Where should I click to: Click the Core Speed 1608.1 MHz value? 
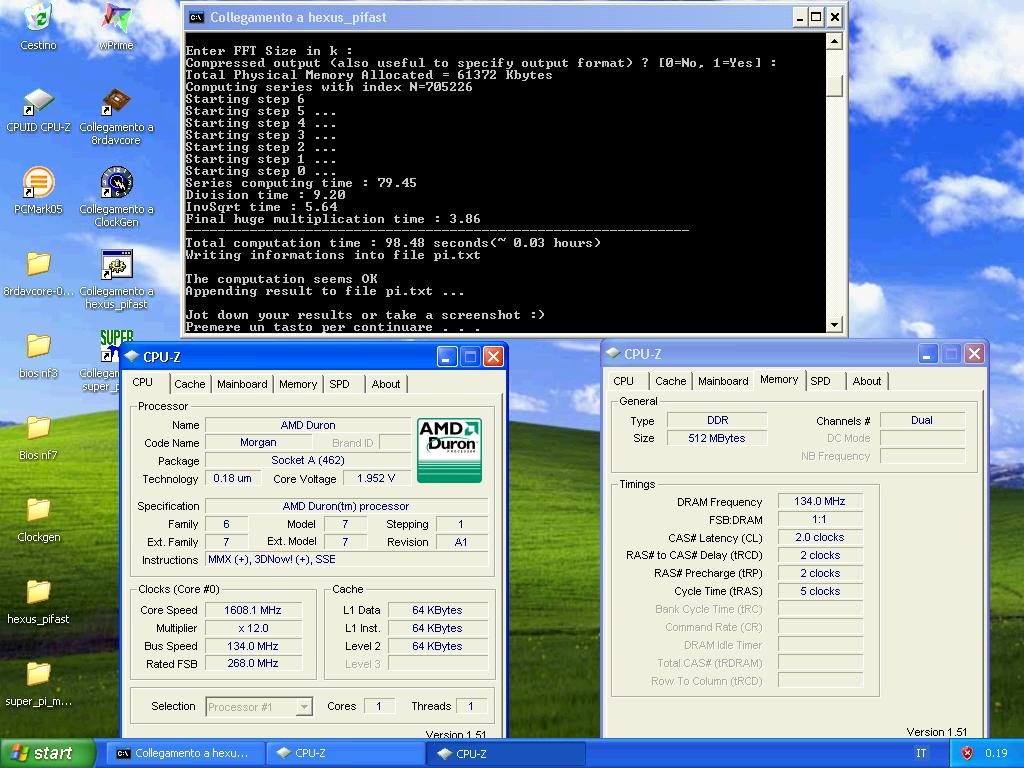(253, 610)
